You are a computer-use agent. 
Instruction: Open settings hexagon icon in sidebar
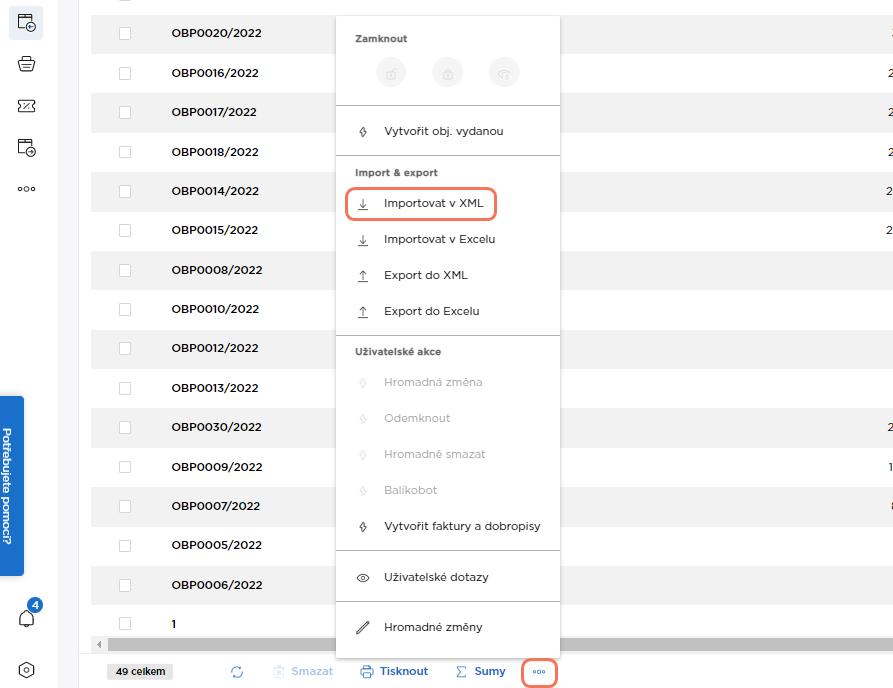tap(26, 670)
